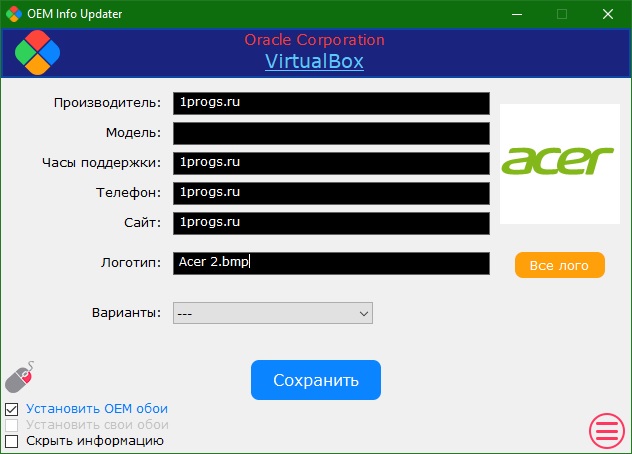
Task: Close the OEM Info Updater window
Action: pyautogui.click(x=608, y=14)
